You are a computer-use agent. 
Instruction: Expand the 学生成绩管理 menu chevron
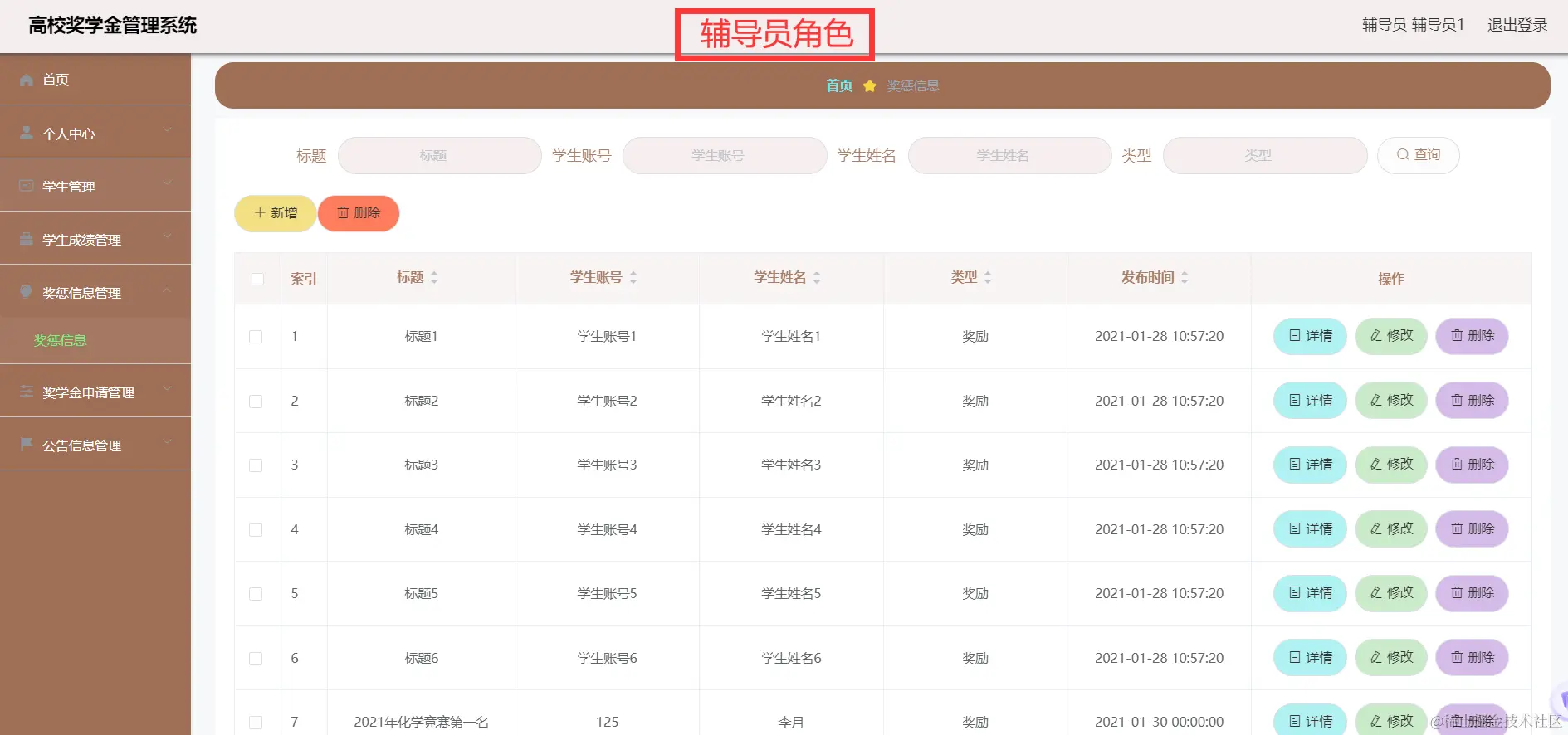tap(167, 236)
